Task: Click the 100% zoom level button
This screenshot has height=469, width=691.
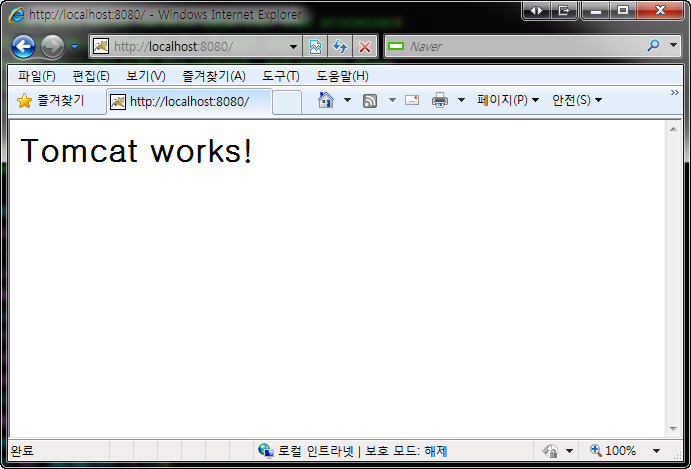Action: (613, 450)
